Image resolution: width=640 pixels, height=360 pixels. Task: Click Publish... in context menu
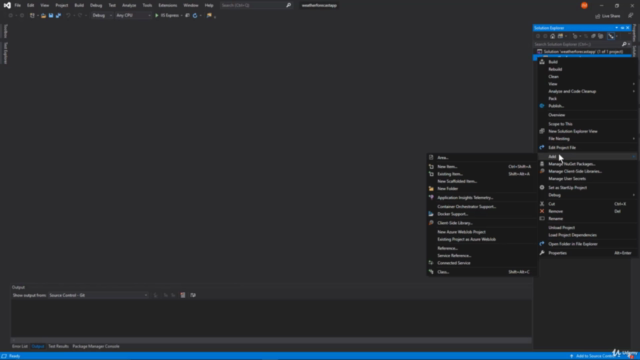[587, 106]
